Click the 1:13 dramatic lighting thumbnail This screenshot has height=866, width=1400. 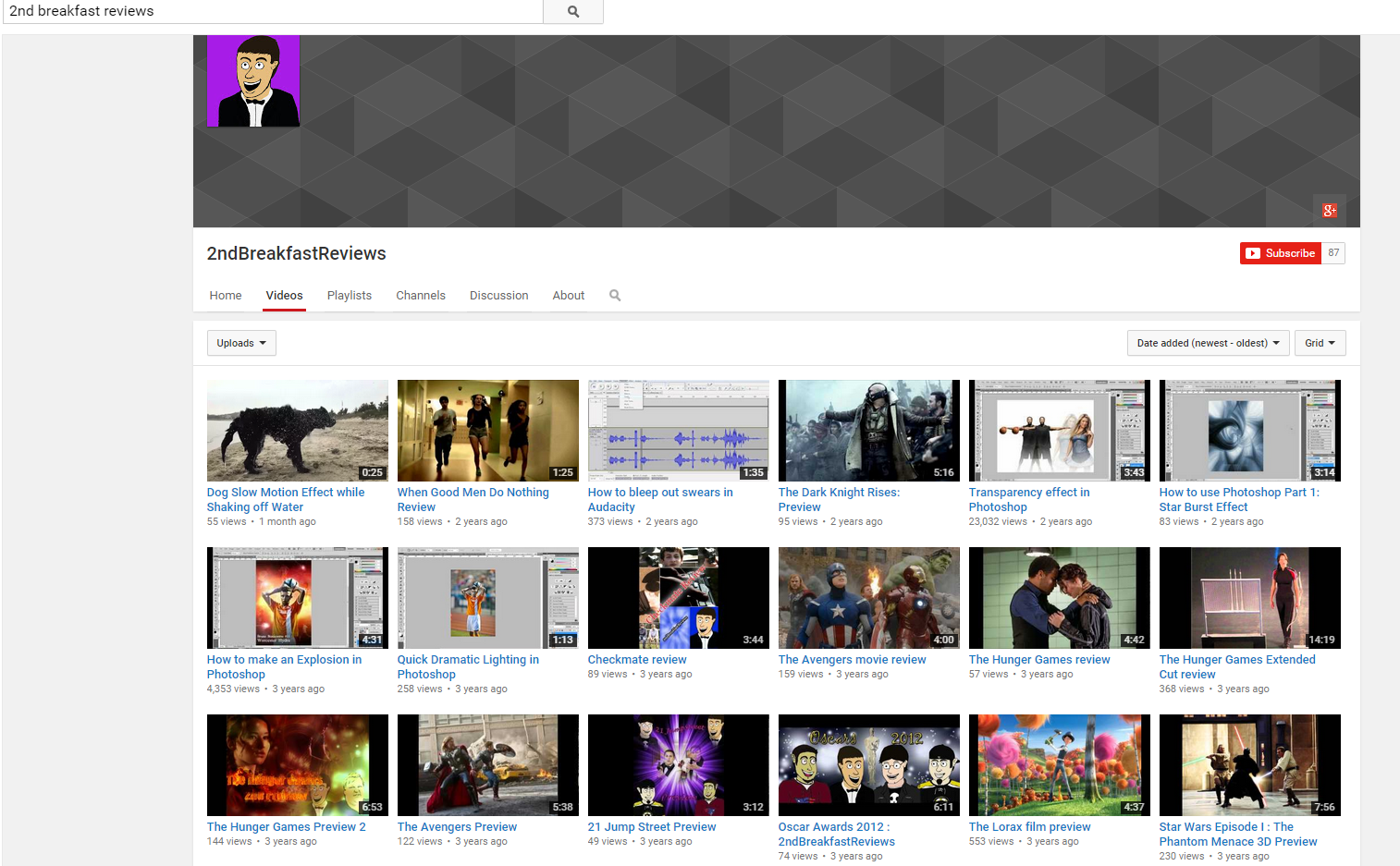click(x=488, y=598)
